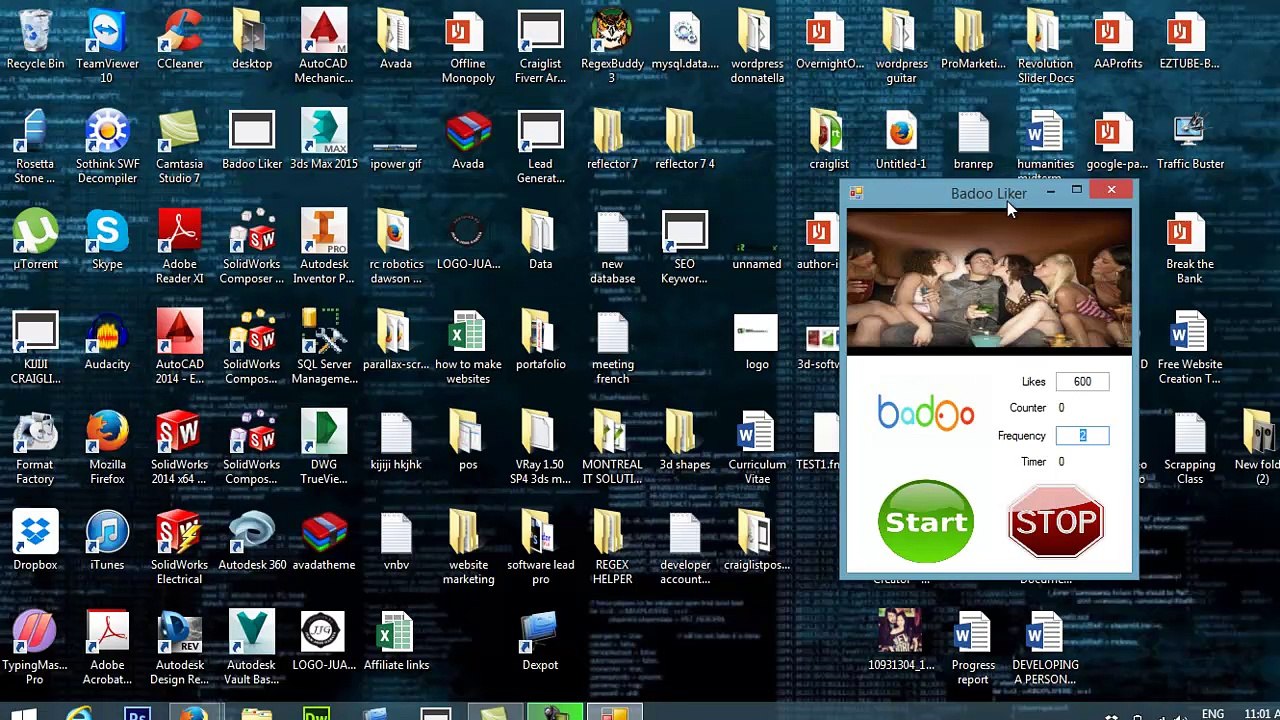1280x720 pixels.
Task: Select the 'reflector 7 4' folder
Action: coord(684,140)
